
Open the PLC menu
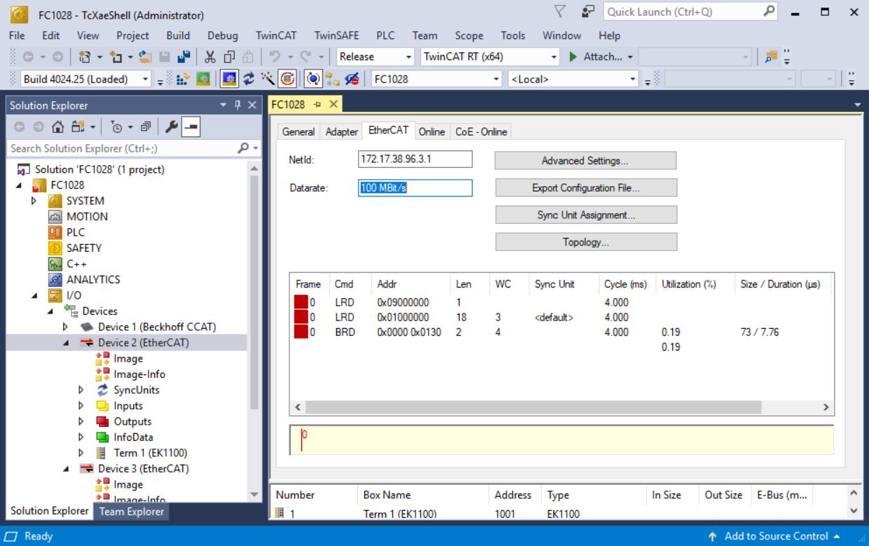pos(385,35)
